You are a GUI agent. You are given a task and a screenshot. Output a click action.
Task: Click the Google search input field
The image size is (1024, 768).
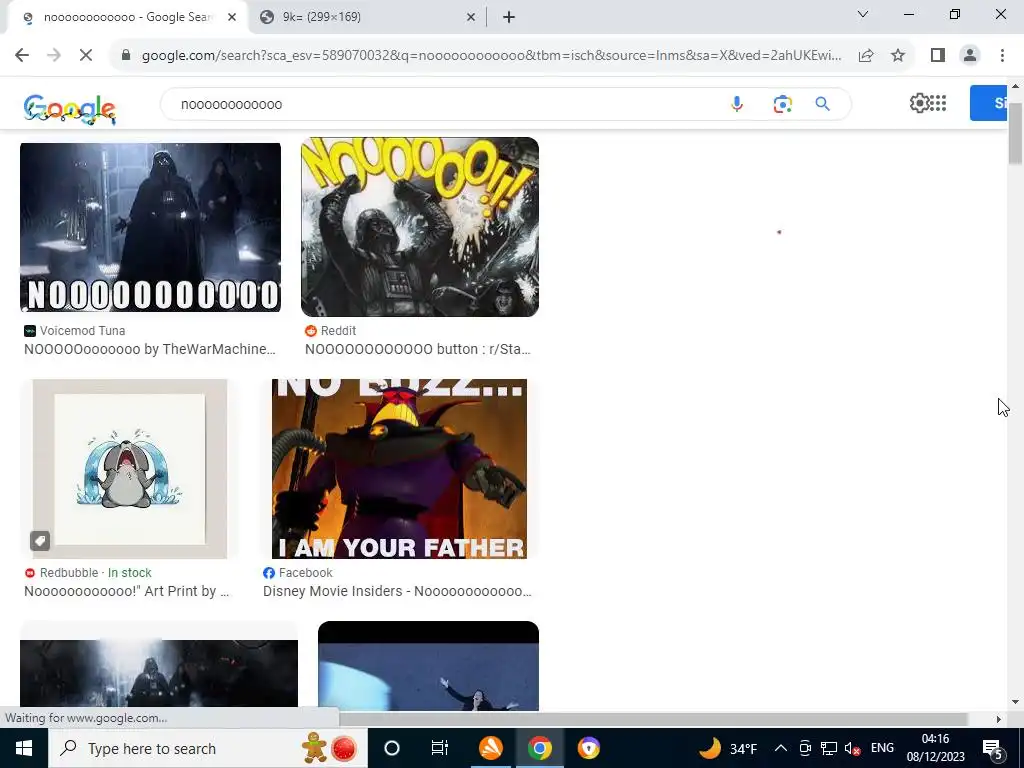tap(444, 104)
